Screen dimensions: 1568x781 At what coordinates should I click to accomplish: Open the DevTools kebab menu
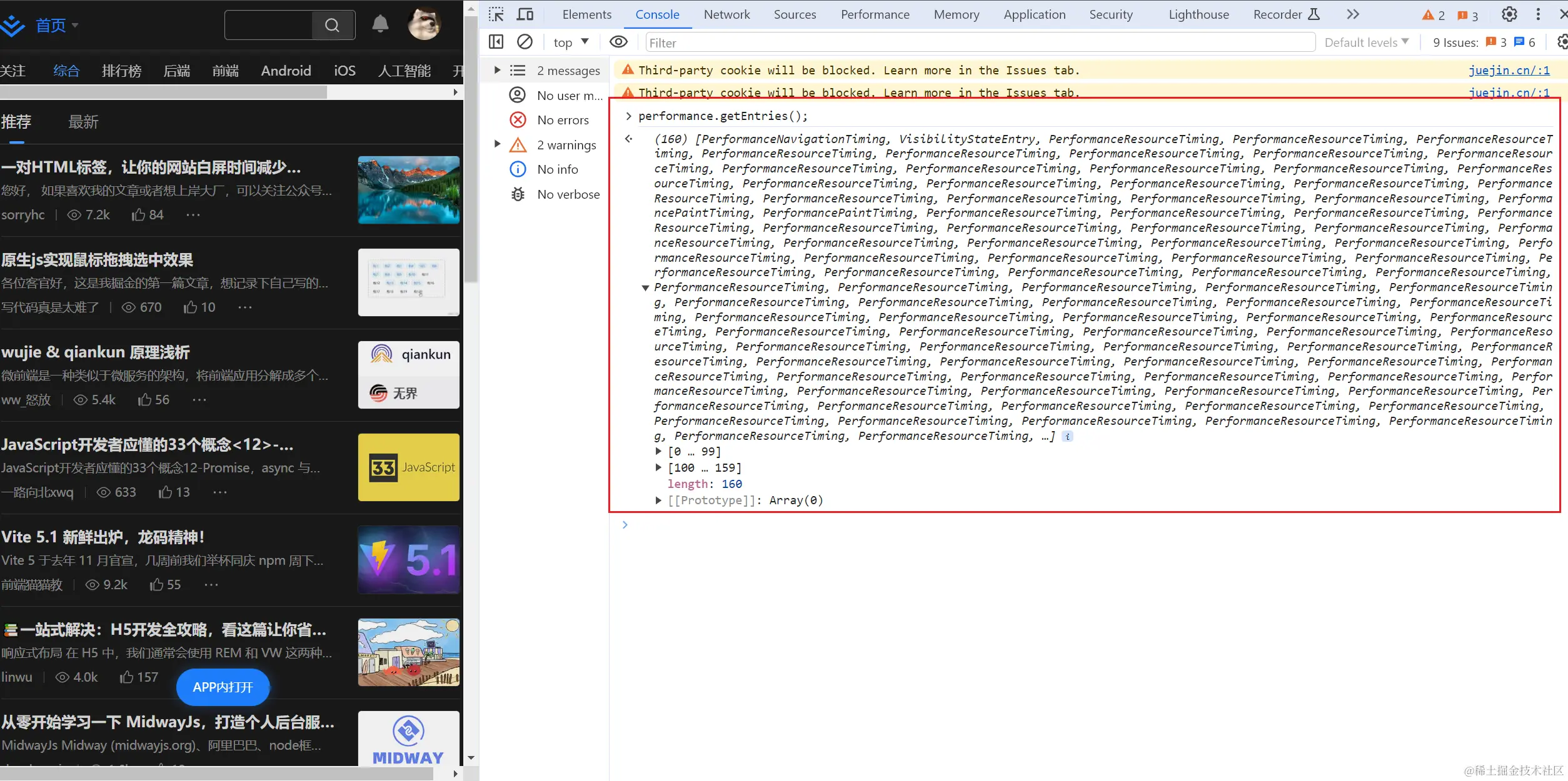pyautogui.click(x=1538, y=14)
